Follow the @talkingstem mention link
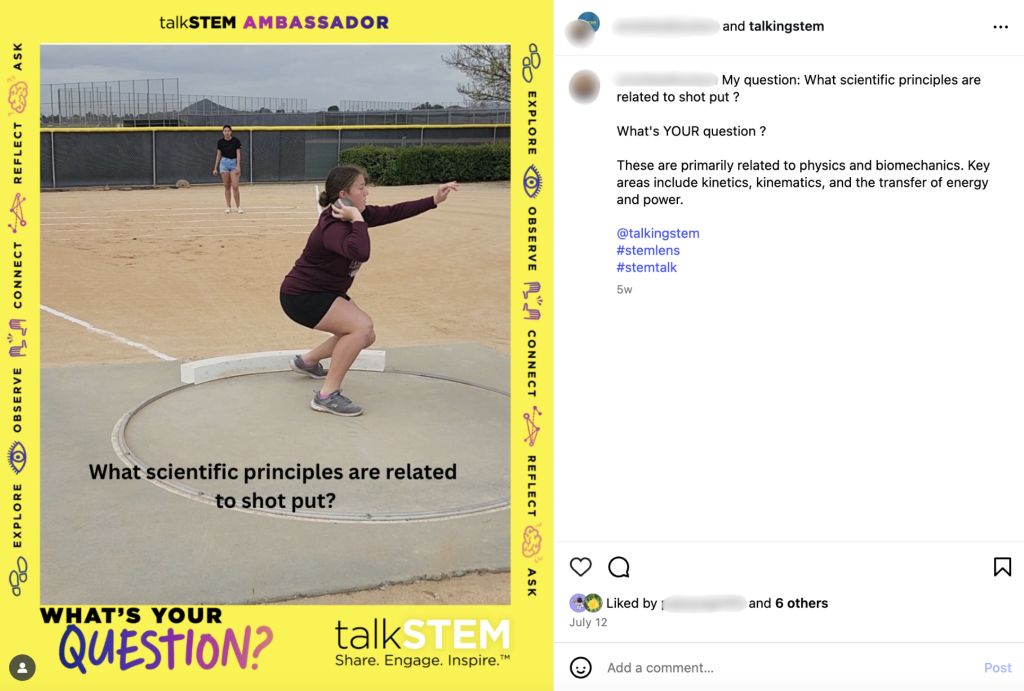 [x=657, y=233]
